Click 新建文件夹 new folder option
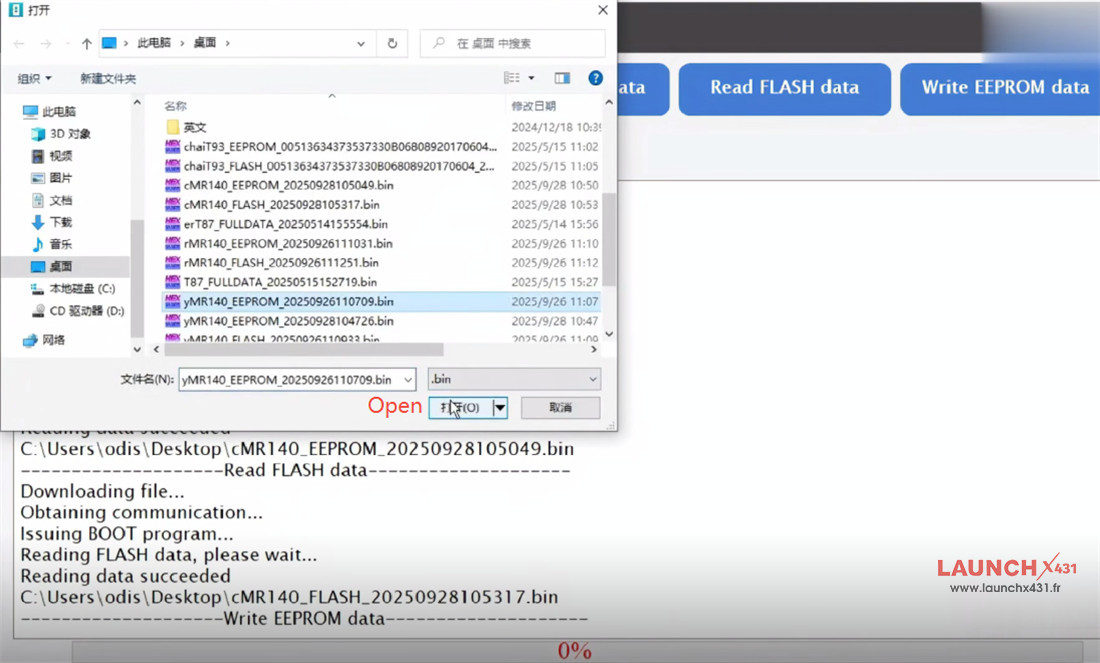The height and width of the screenshot is (663, 1100). [108, 78]
